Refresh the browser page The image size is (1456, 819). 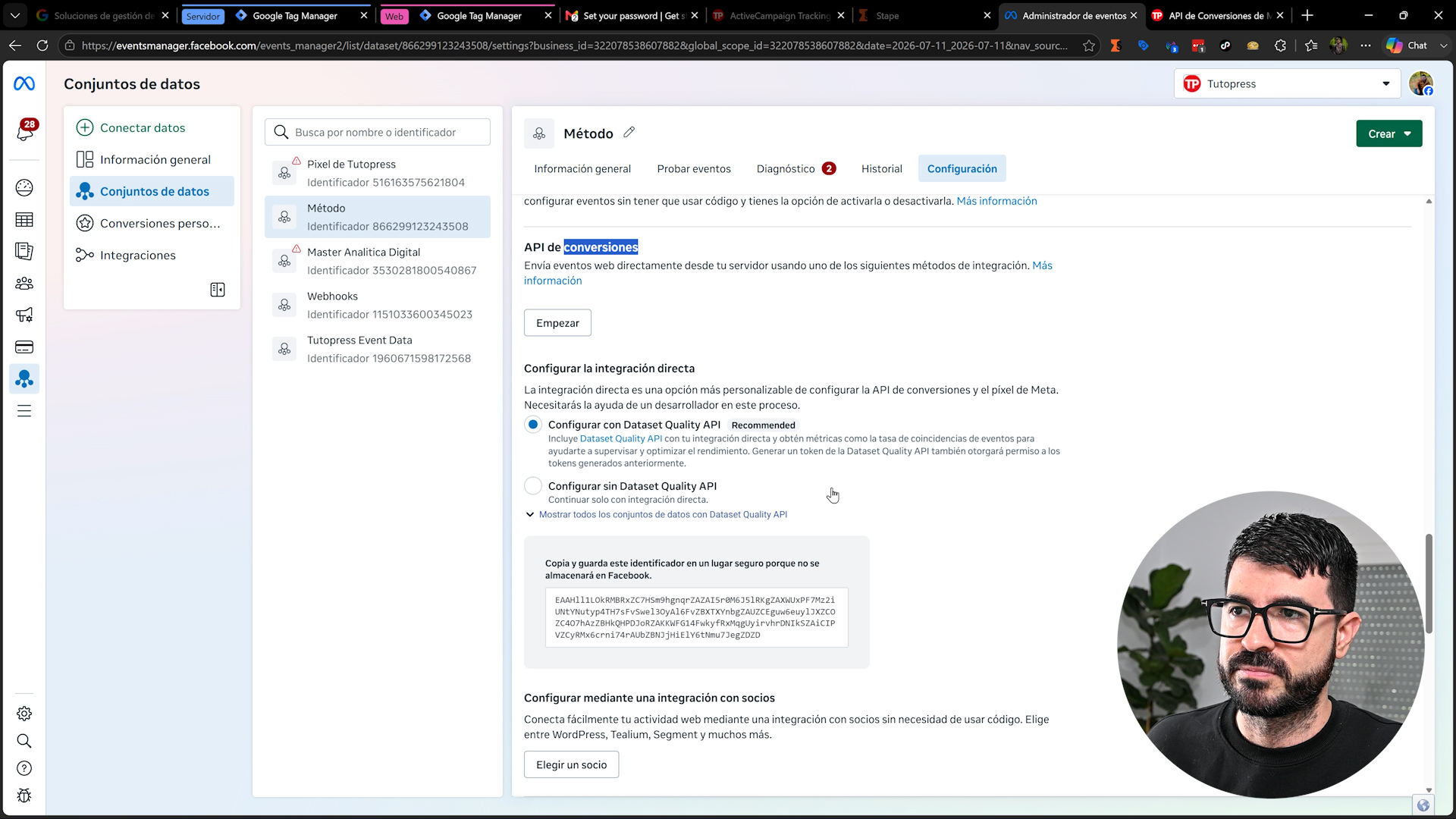pos(42,45)
